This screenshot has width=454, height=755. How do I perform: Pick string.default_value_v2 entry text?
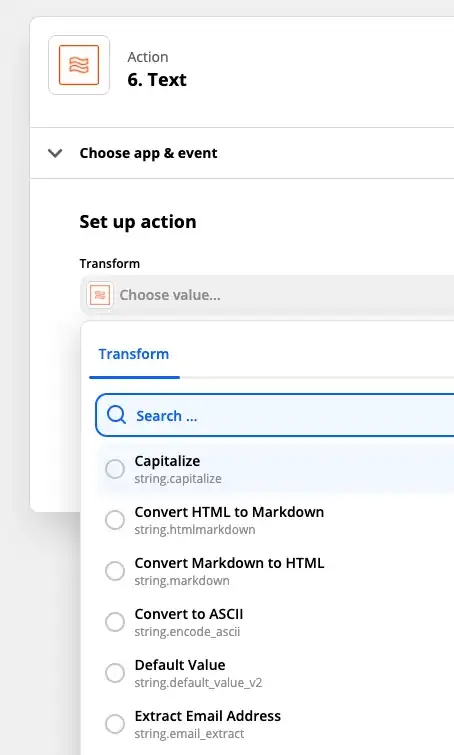pos(198,683)
